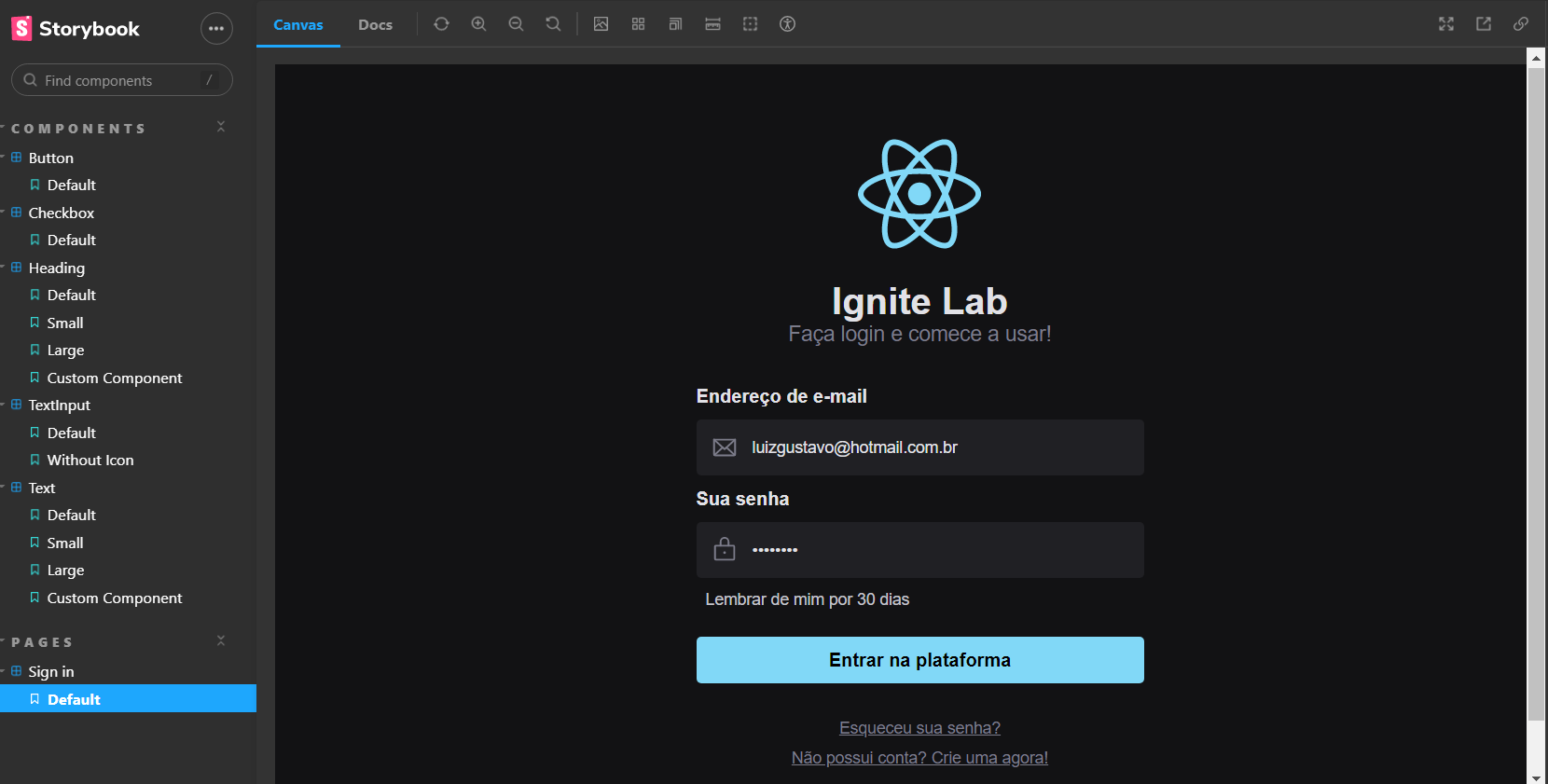Follow Não possui conta? Crie uma agora! link
This screenshot has width=1548, height=784.
point(919,758)
